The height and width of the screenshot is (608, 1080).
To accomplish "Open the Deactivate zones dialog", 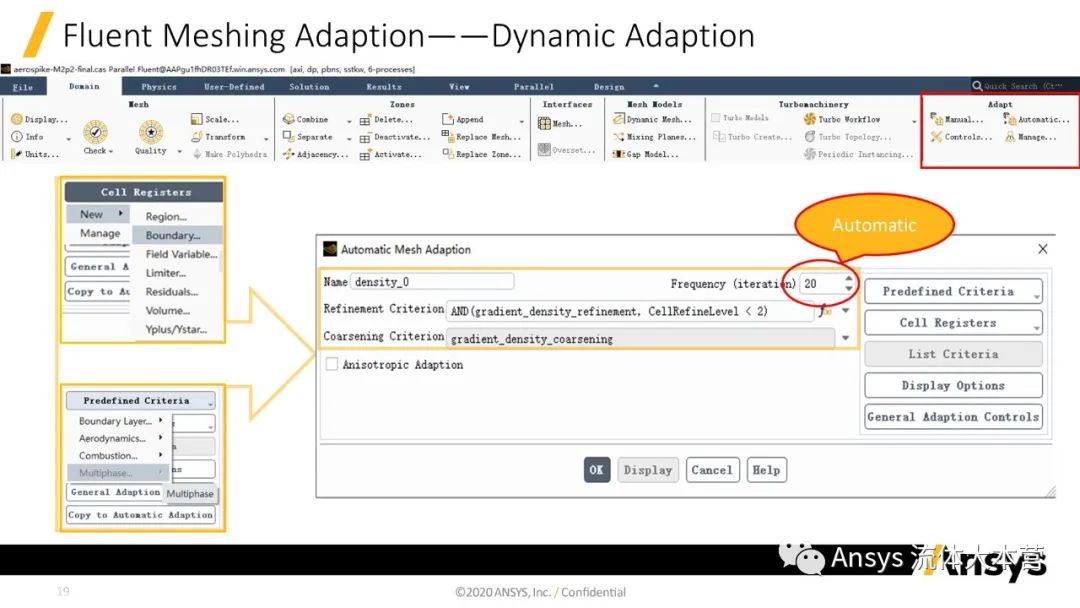I will tap(395, 136).
